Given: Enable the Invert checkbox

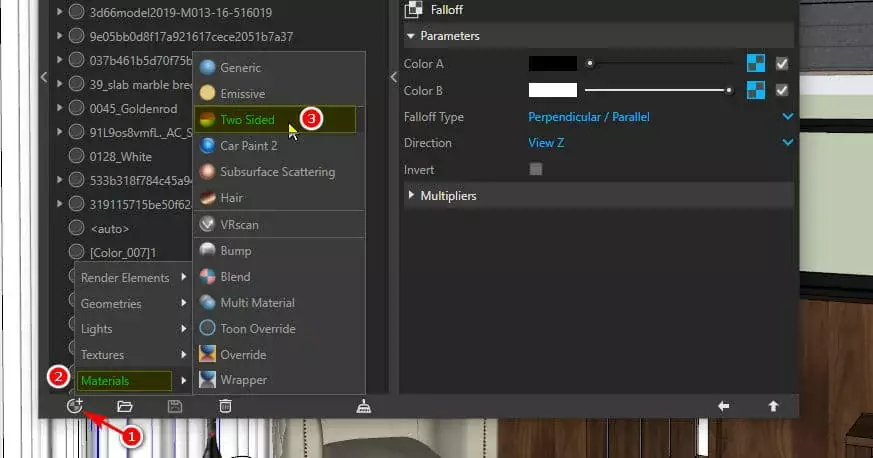Looking at the screenshot, I should click(535, 169).
